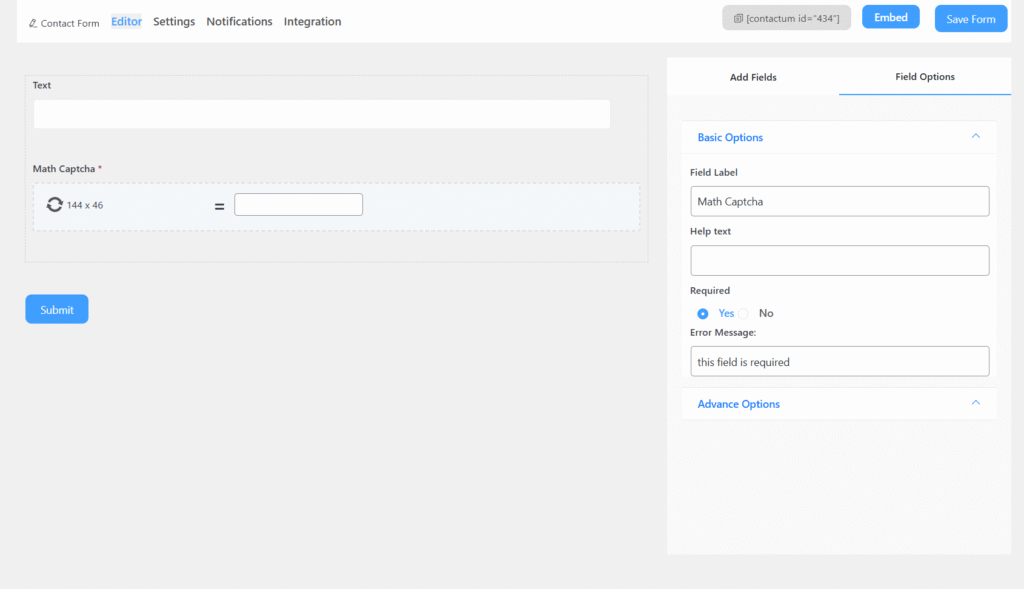Open the Integration tab
1024x589 pixels.
tap(312, 22)
